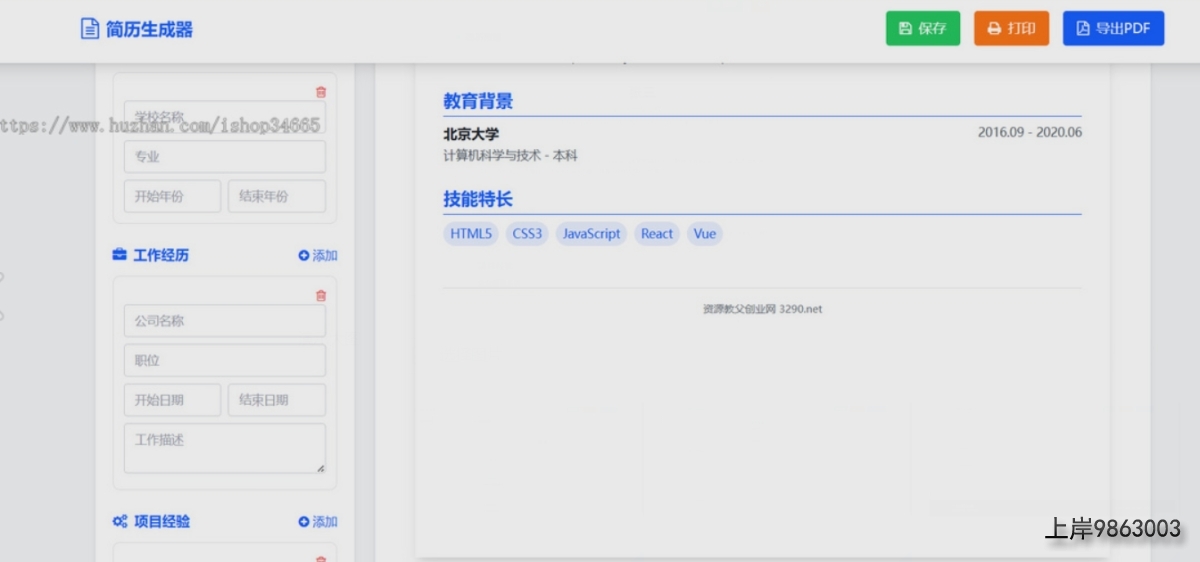The height and width of the screenshot is (562, 1200).
Task: Click the JavaScript skill tag in preview
Action: tap(591, 234)
